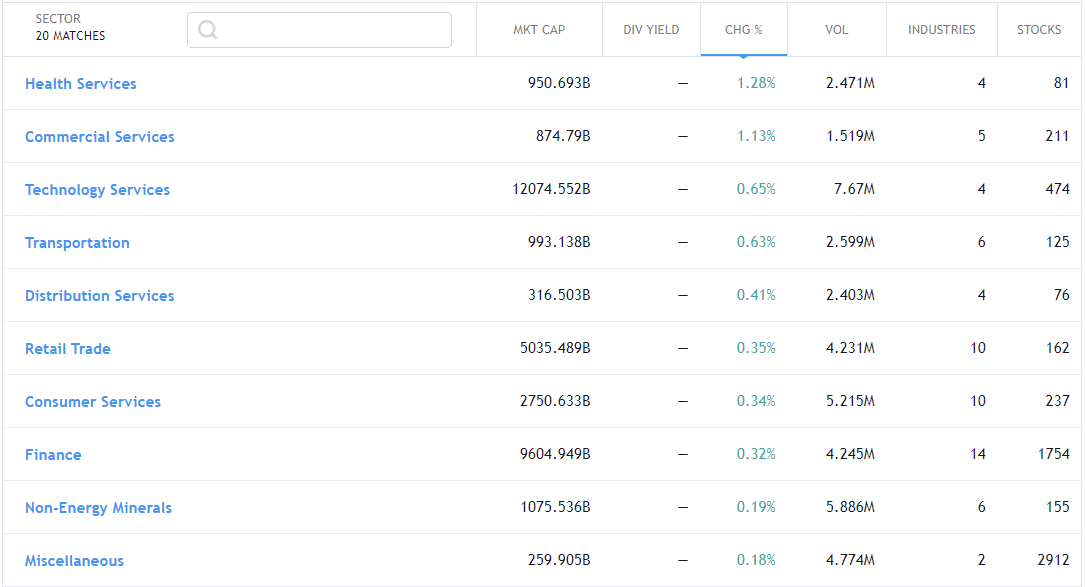Select the 1075.536B market cap value
Image resolution: width=1085 pixels, height=587 pixels.
tap(555, 507)
